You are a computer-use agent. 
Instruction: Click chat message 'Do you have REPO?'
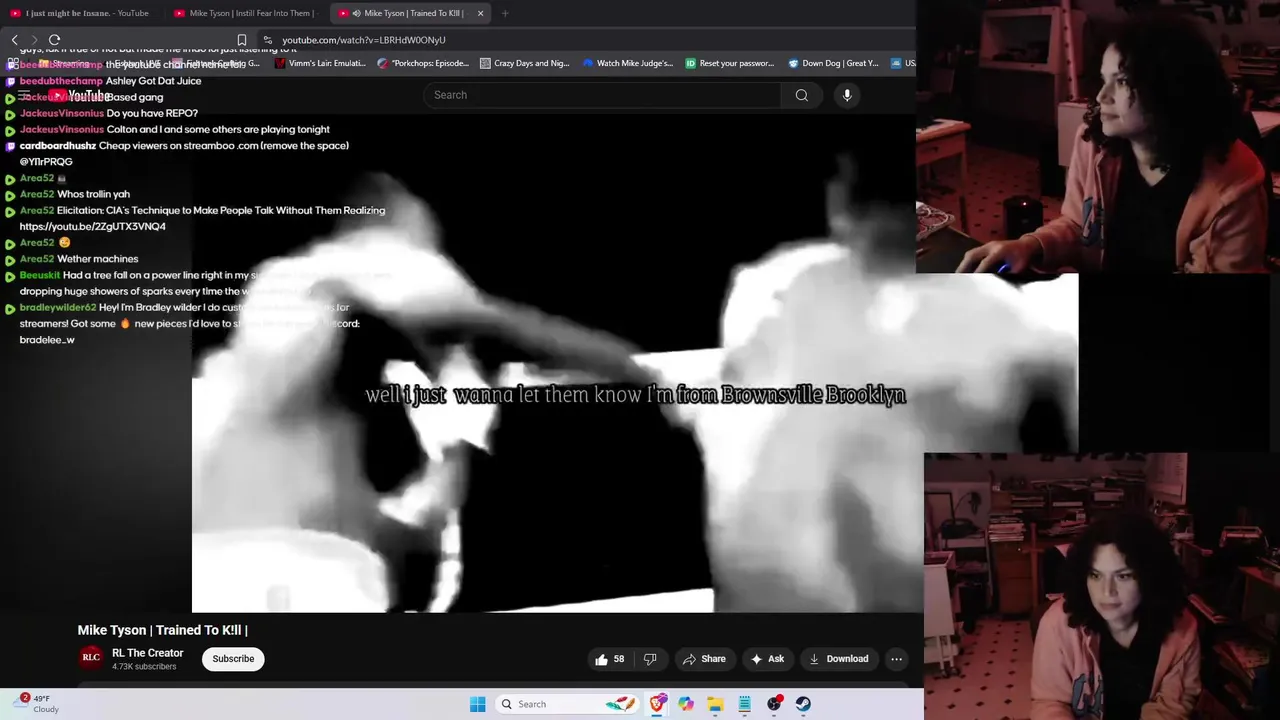coord(152,113)
